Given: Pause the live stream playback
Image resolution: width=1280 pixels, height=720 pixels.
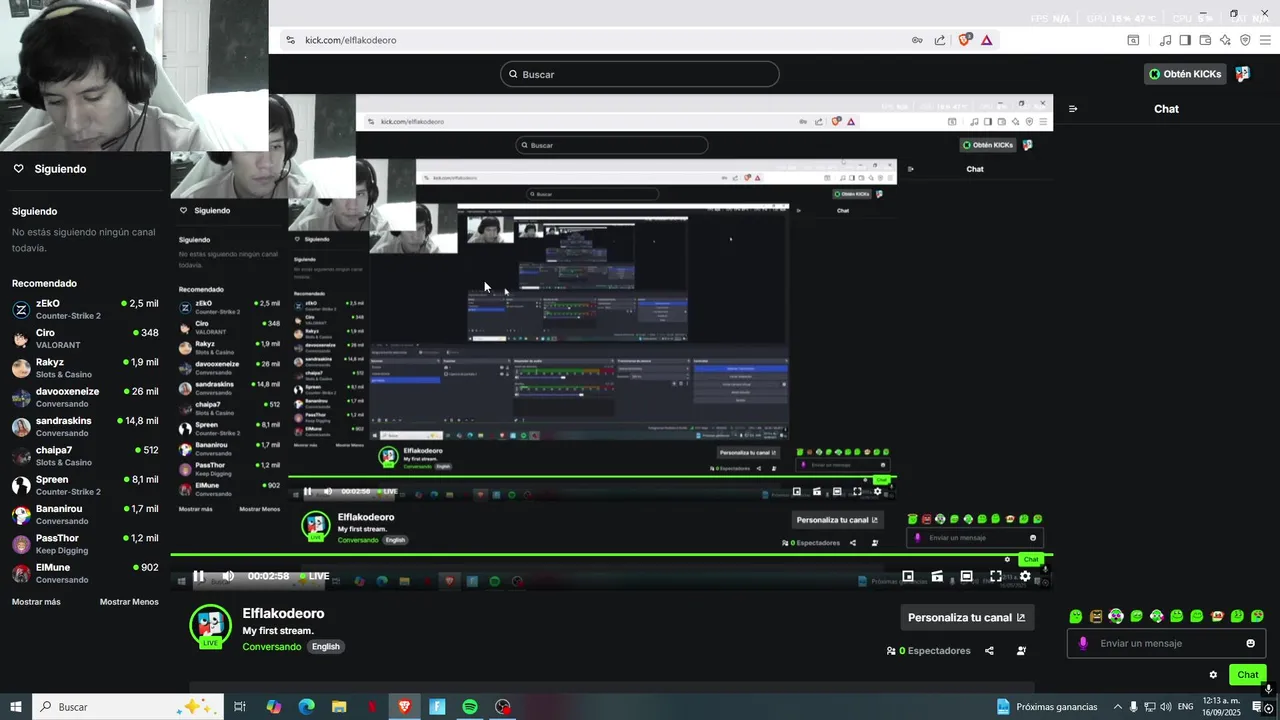Looking at the screenshot, I should tap(198, 576).
